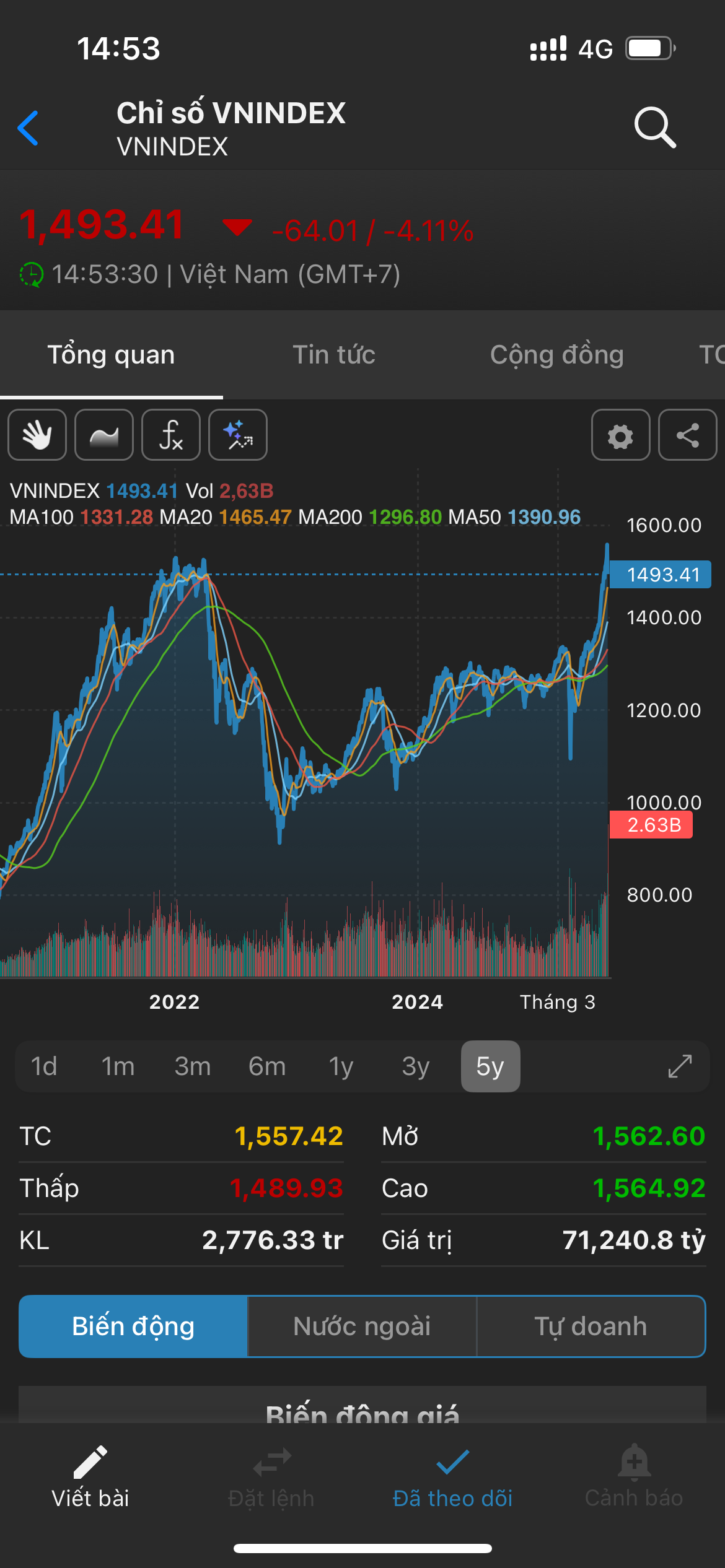Switch to Nước ngoài segment

(362, 1326)
